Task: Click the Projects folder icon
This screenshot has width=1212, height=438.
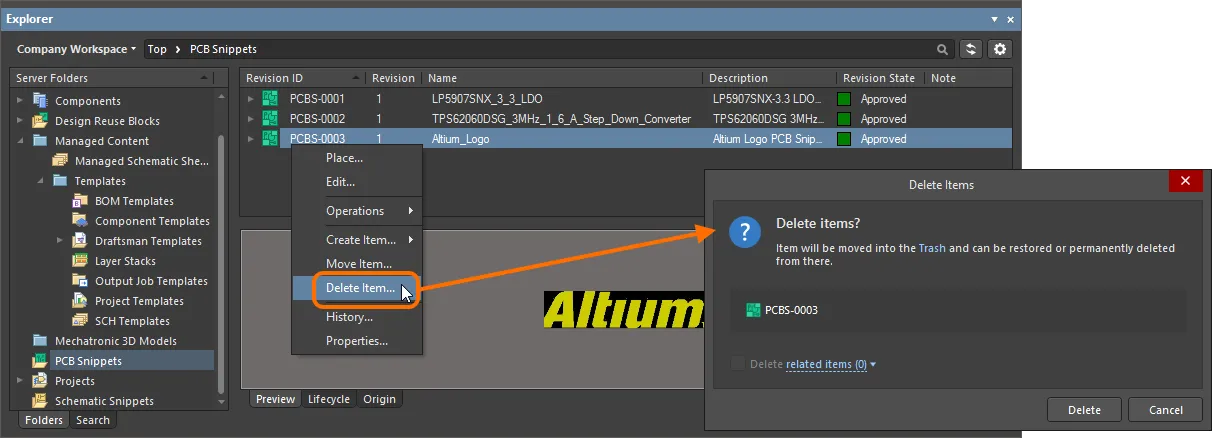Action: pyautogui.click(x=40, y=381)
